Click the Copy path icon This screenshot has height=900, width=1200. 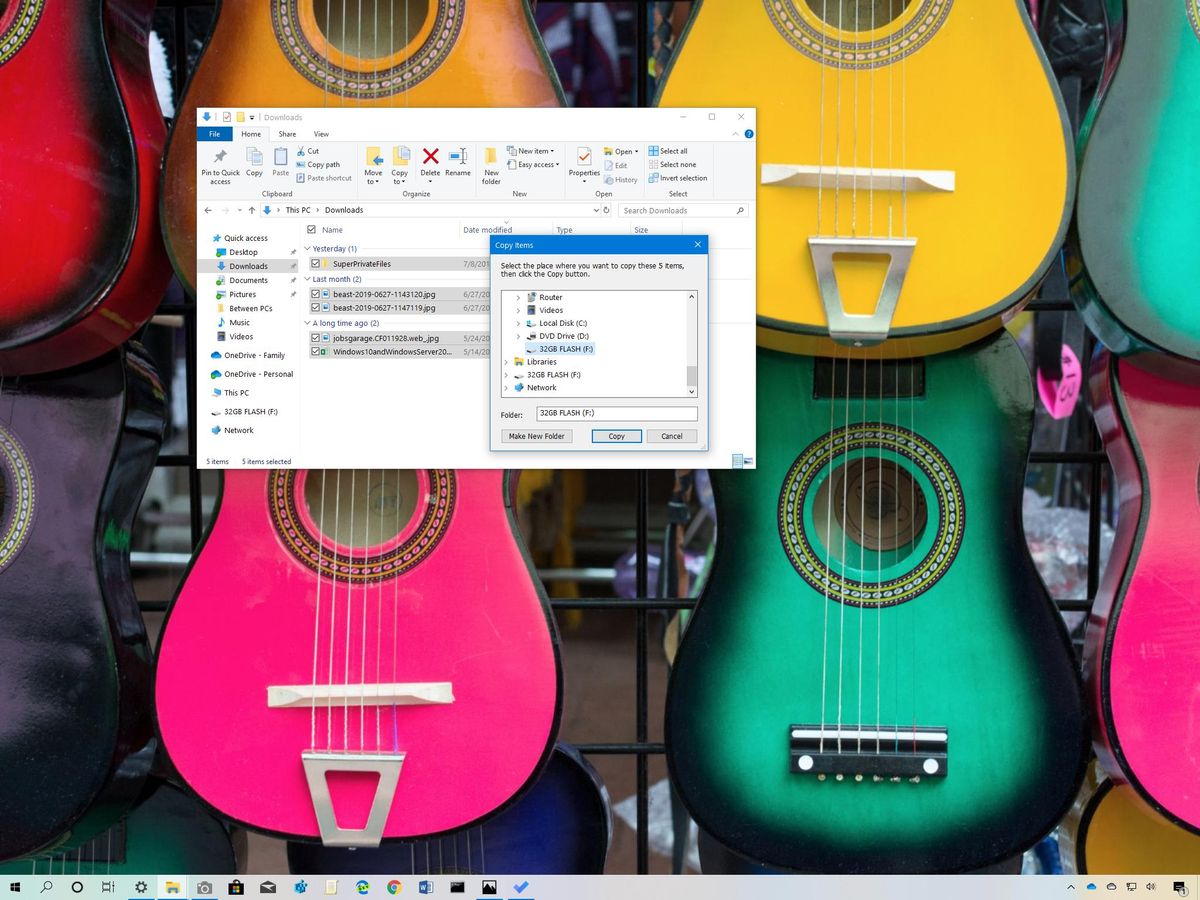[x=320, y=164]
